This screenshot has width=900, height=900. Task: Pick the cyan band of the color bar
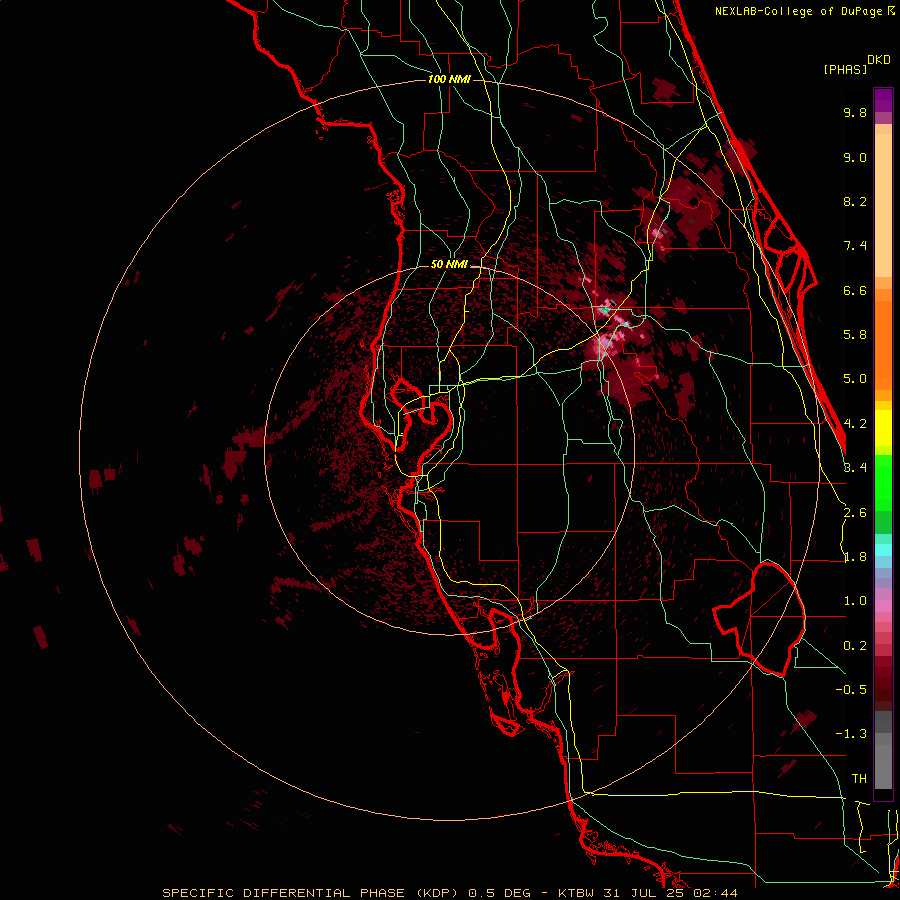(x=883, y=549)
